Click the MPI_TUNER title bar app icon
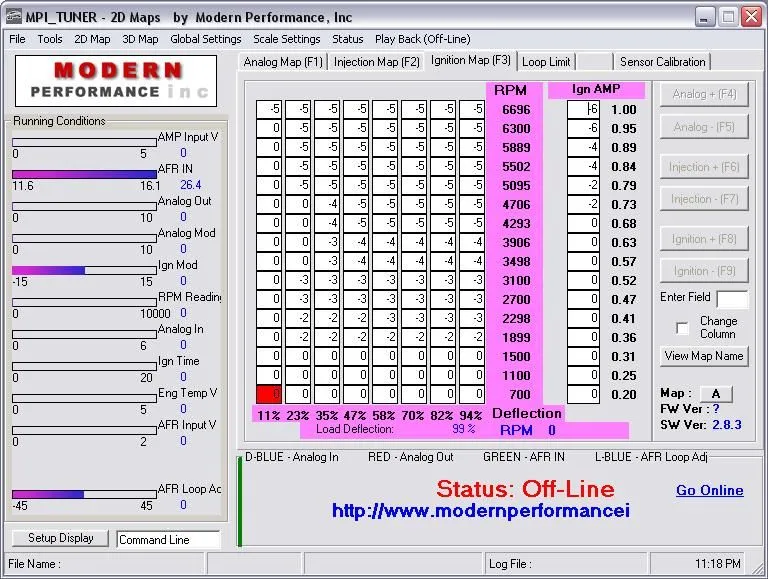This screenshot has width=768, height=579. coord(14,17)
